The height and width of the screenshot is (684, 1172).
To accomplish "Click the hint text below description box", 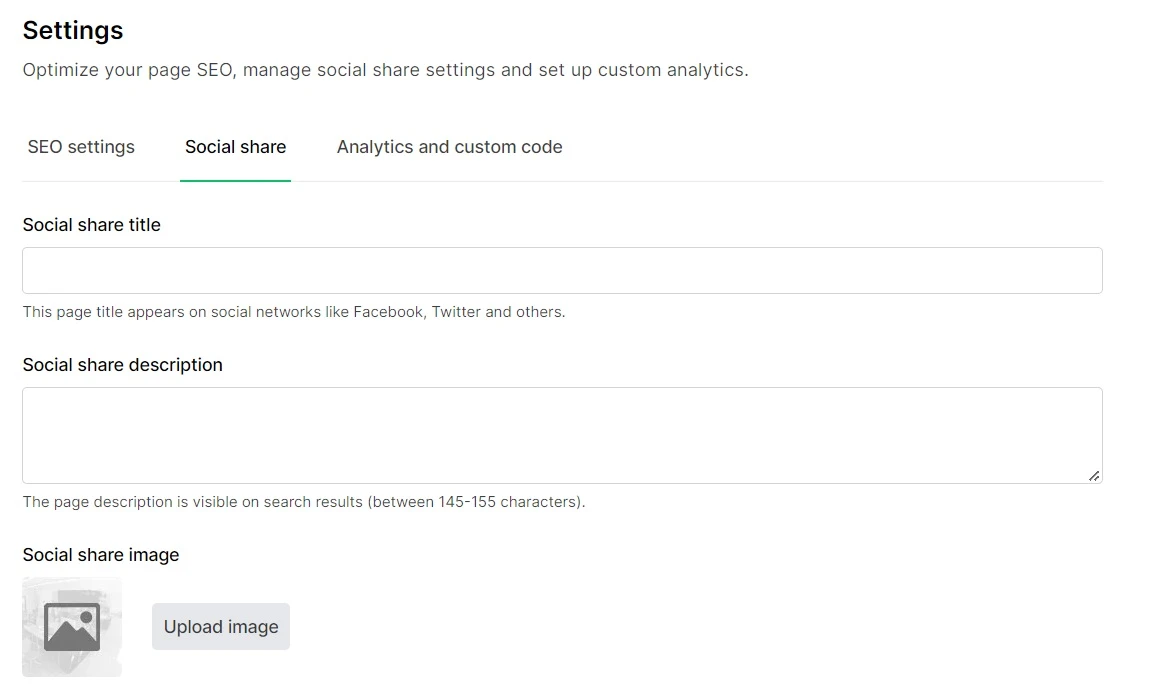I will tap(304, 502).
